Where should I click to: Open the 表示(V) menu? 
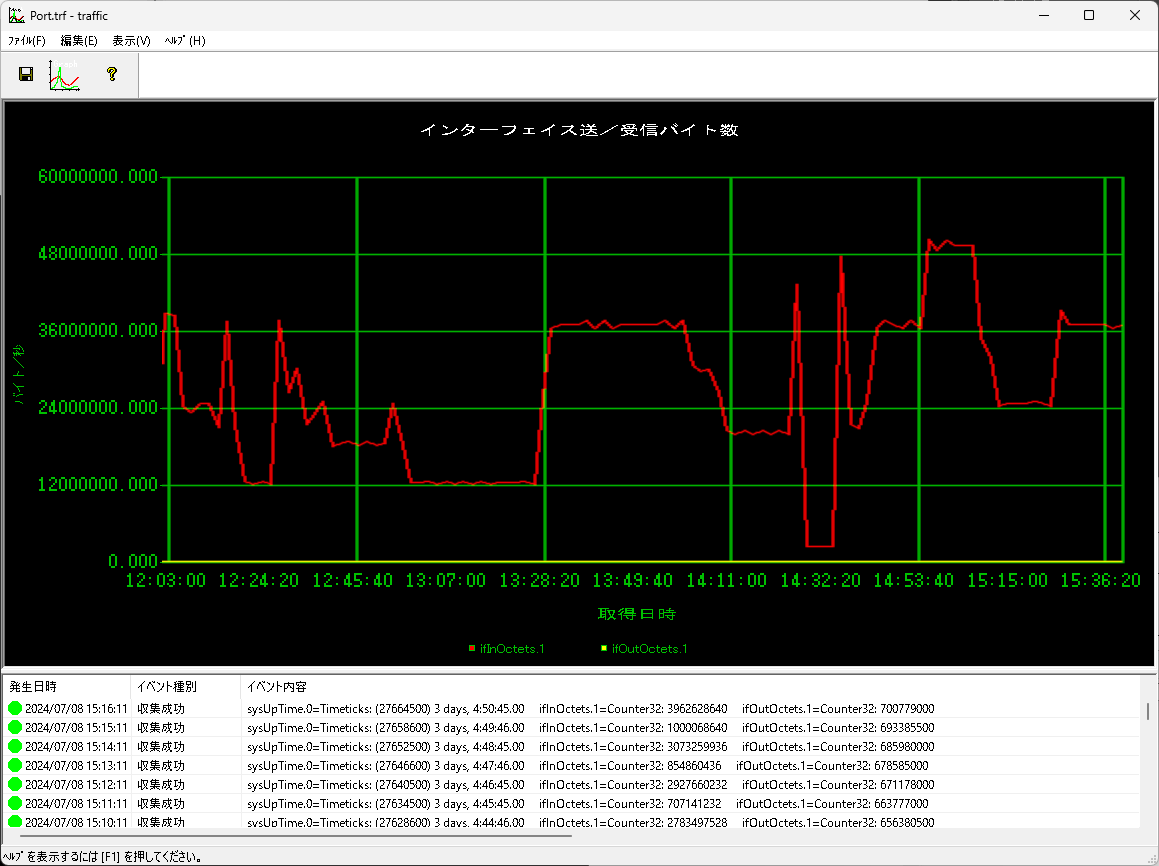click(x=131, y=41)
